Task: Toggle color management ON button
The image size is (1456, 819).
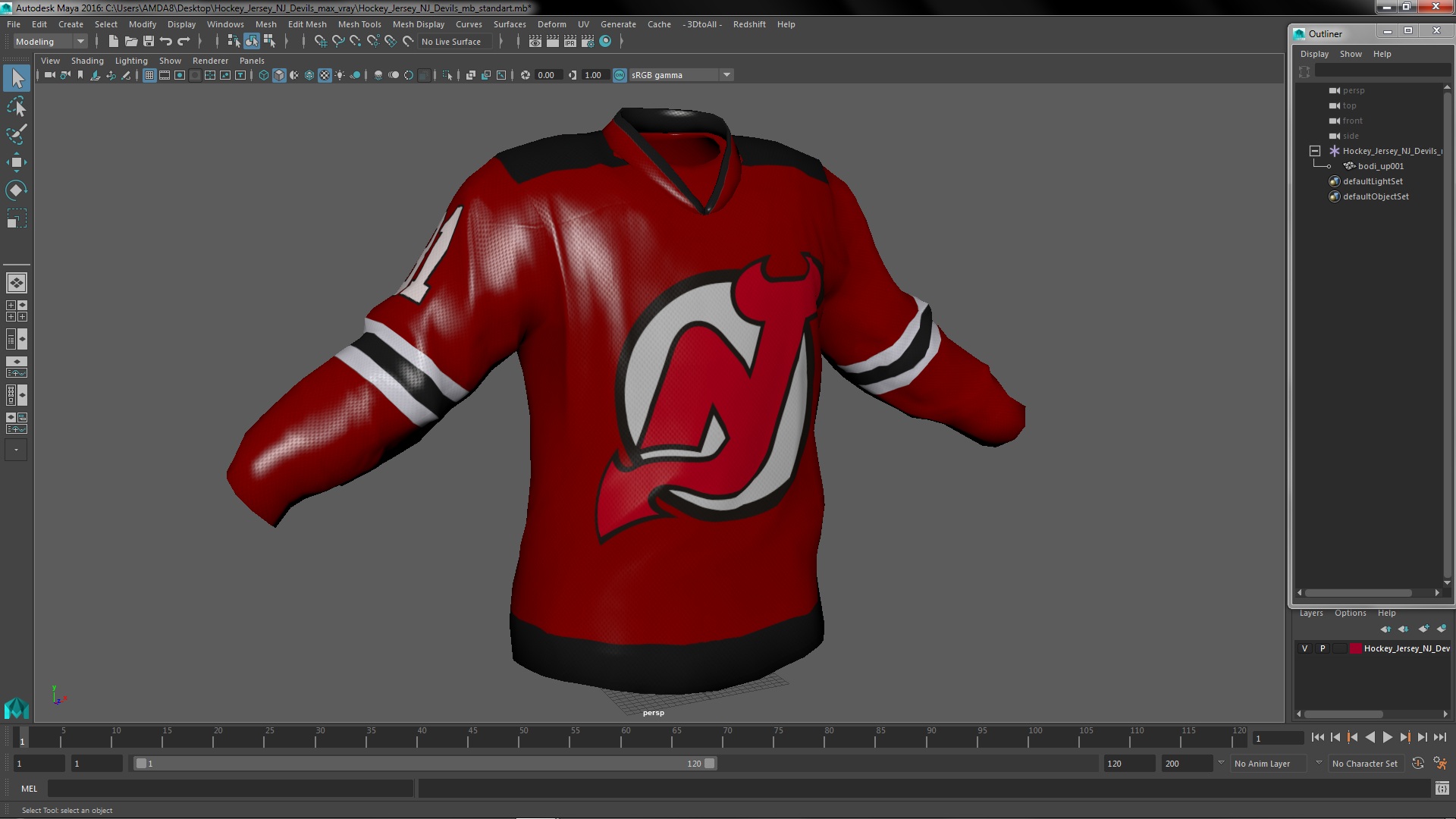Action: (620, 75)
